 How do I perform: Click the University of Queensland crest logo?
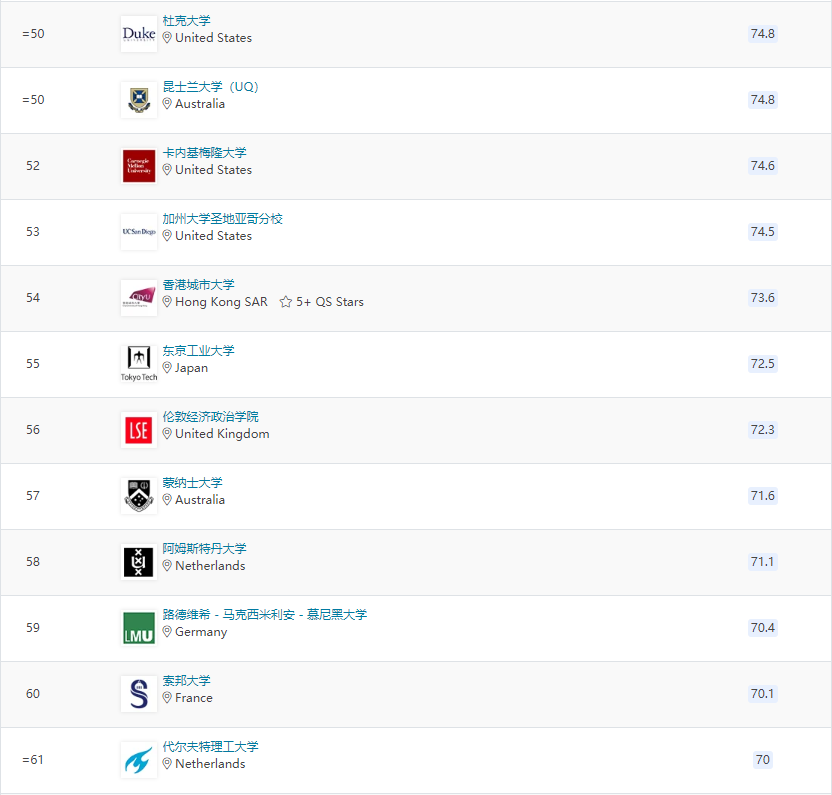139,100
